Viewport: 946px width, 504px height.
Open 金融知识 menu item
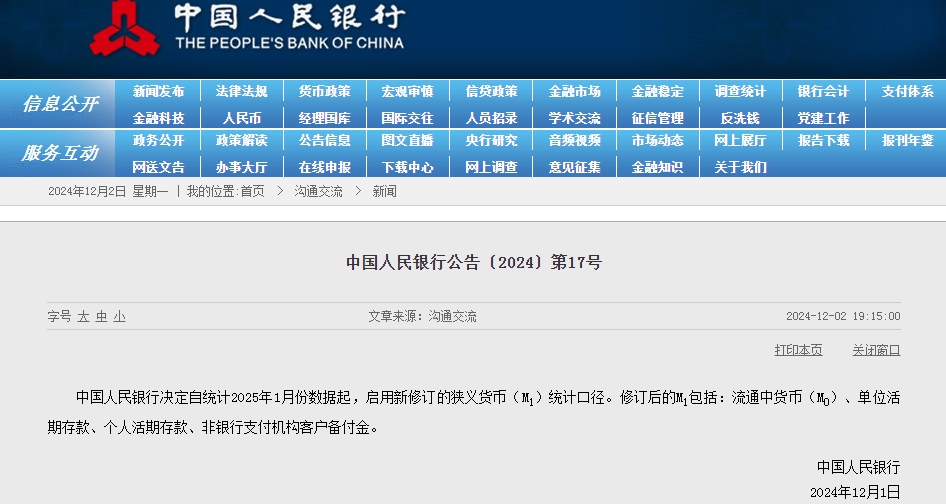[x=658, y=167]
